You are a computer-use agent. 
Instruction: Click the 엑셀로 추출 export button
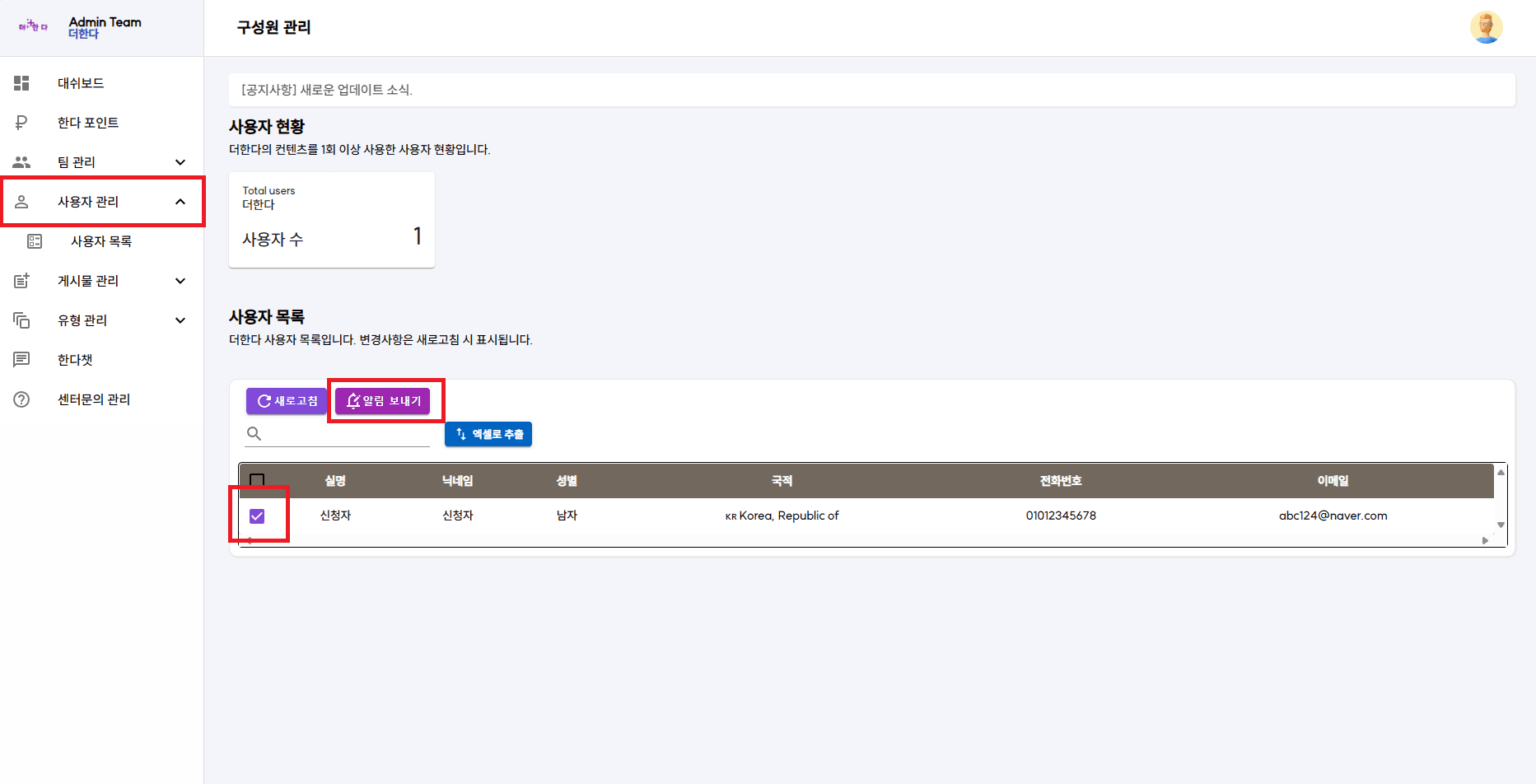coord(488,434)
